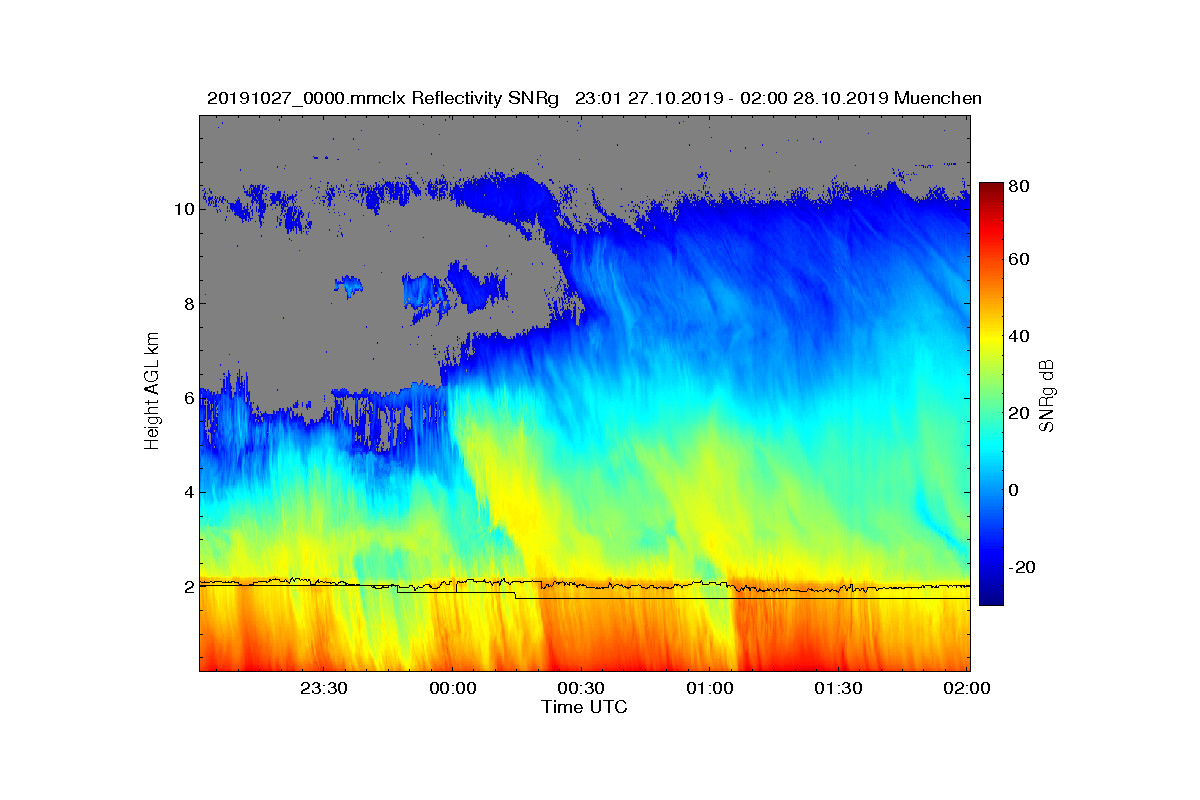This screenshot has height=800, width=1200.
Task: Click the 00:00 time tick label
Action: point(452,688)
